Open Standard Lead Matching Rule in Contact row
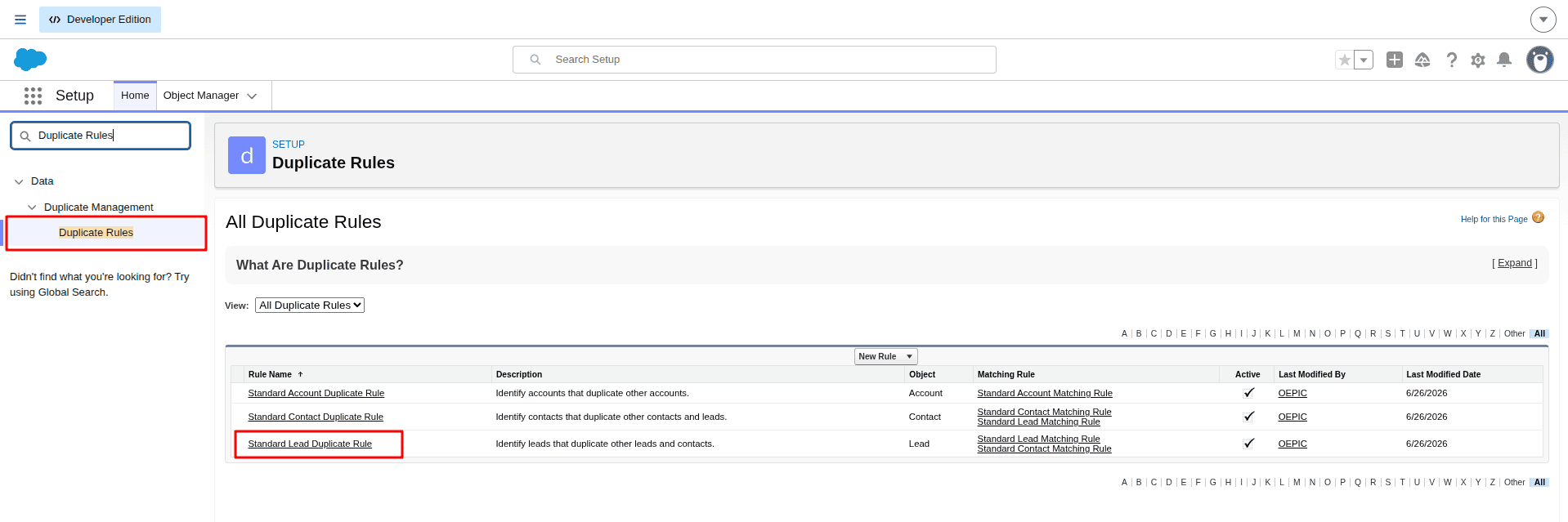1568x522 pixels. click(1038, 422)
